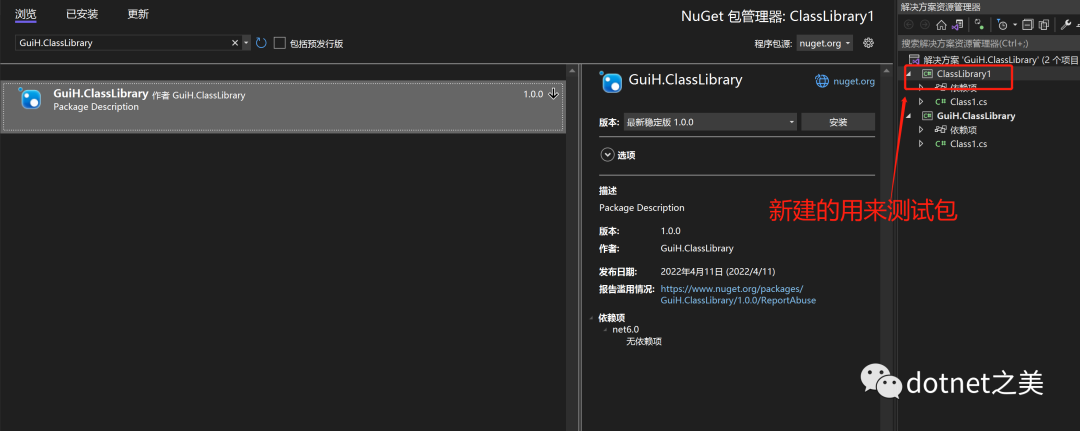Select the GuiH.ClassLibrary row title in results
The height and width of the screenshot is (431, 1080).
tap(101, 94)
